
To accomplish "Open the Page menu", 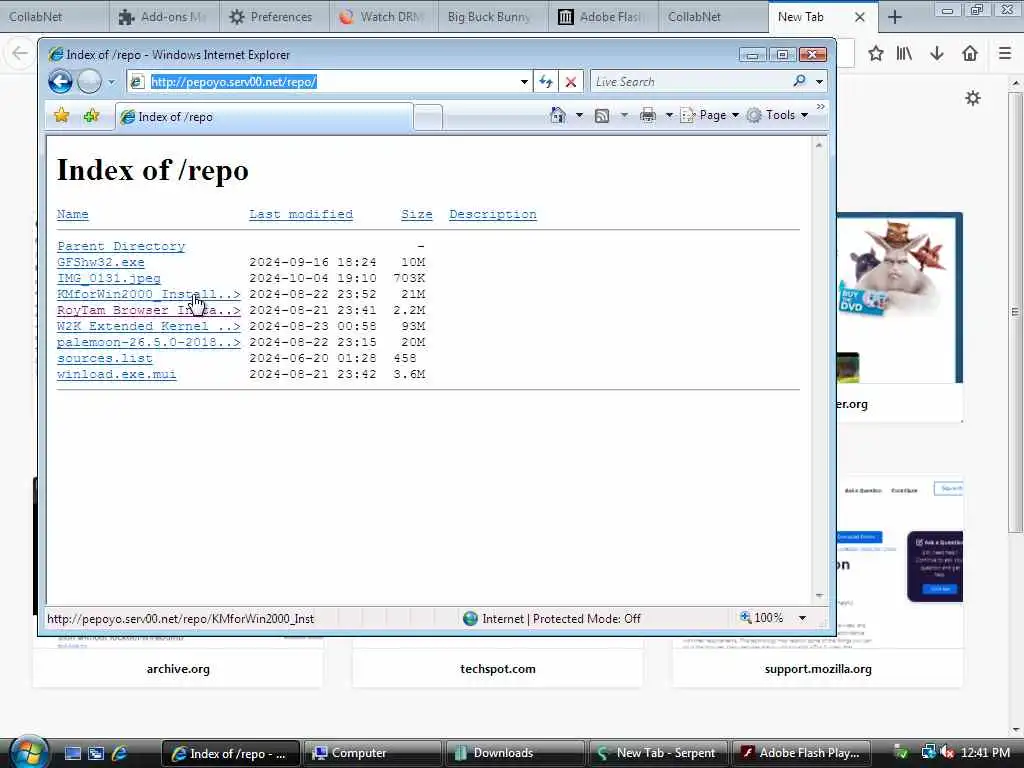I will 710,115.
